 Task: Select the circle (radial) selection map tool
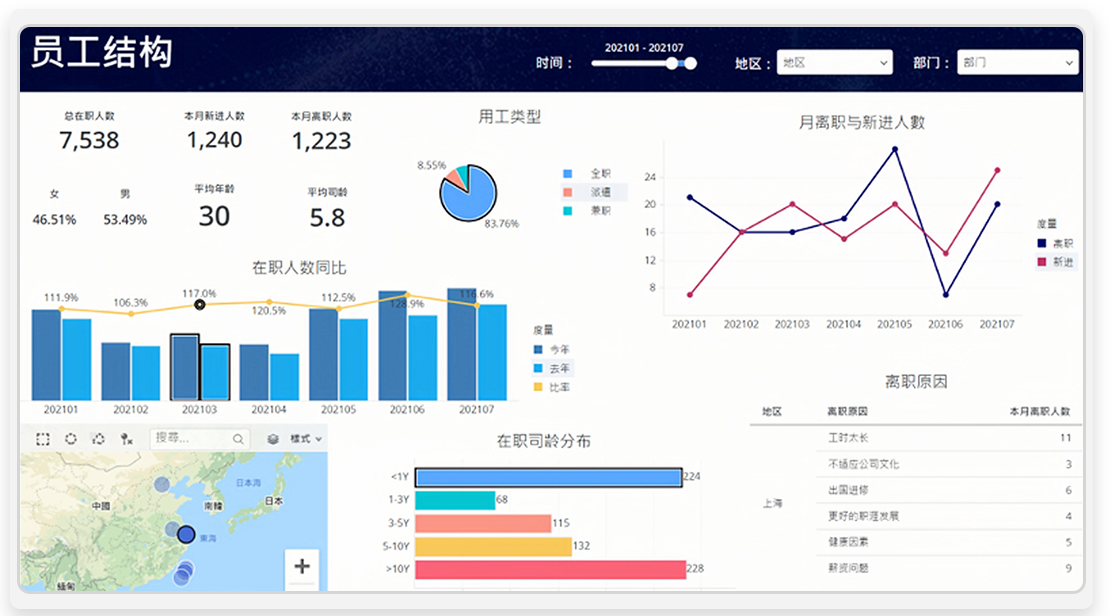[71, 439]
